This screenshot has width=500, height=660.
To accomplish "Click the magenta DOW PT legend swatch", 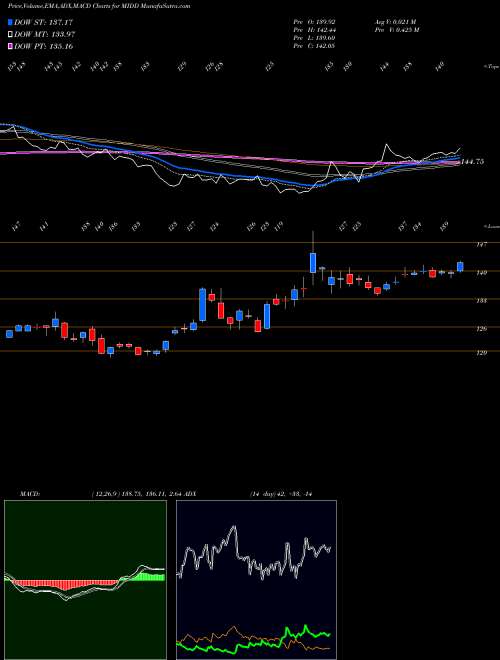I will tap(10, 46).
